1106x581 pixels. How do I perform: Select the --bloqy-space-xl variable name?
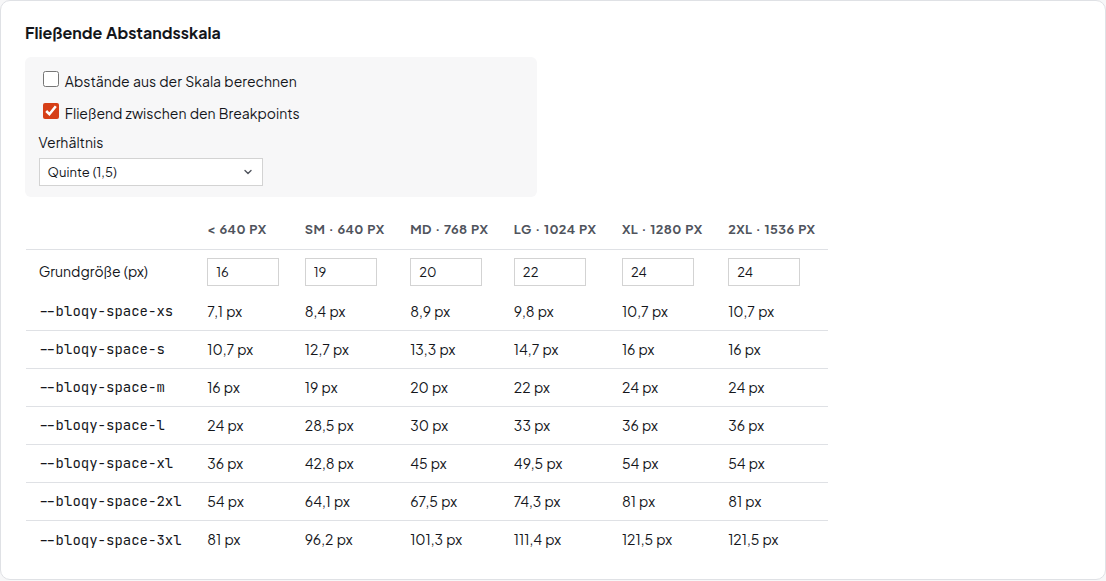tap(106, 464)
